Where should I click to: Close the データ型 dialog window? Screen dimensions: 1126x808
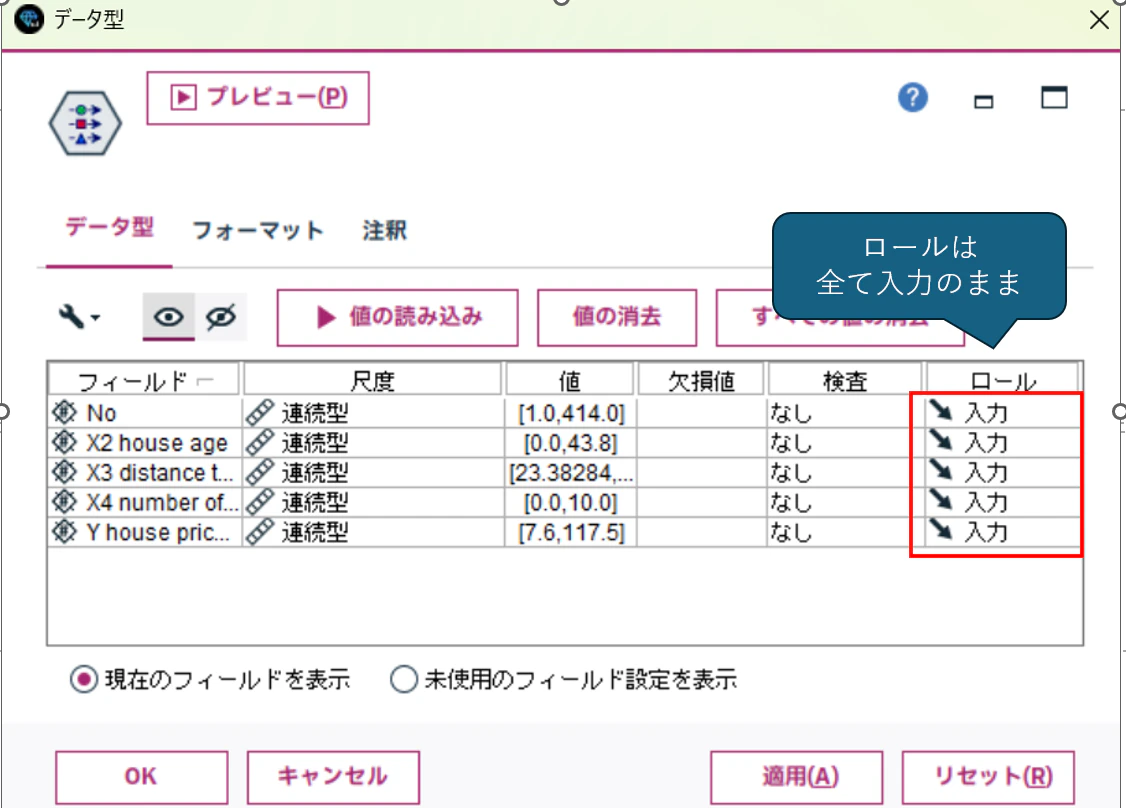tap(1099, 19)
